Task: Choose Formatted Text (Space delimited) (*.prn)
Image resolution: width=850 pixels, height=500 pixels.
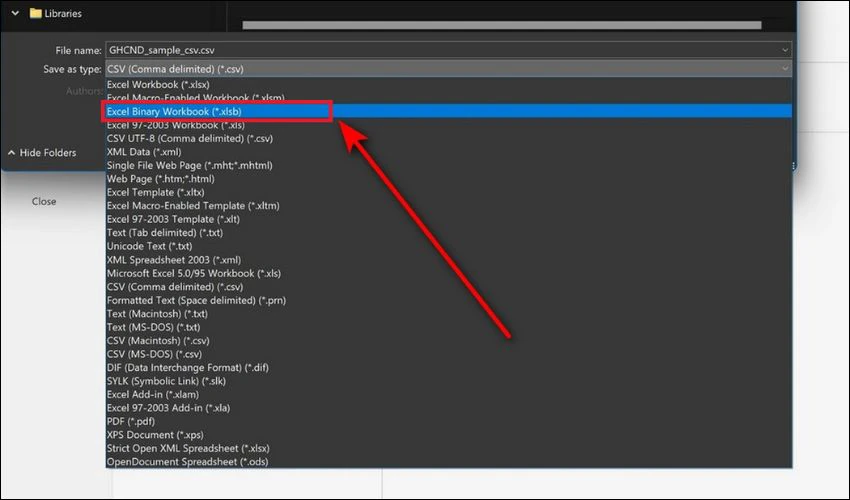Action: click(x=449, y=300)
